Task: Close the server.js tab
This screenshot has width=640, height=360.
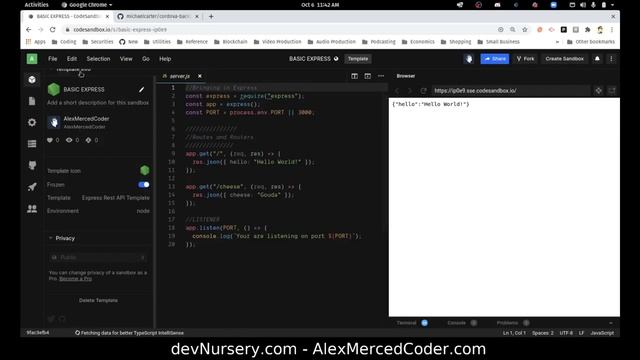Action: tap(200, 76)
